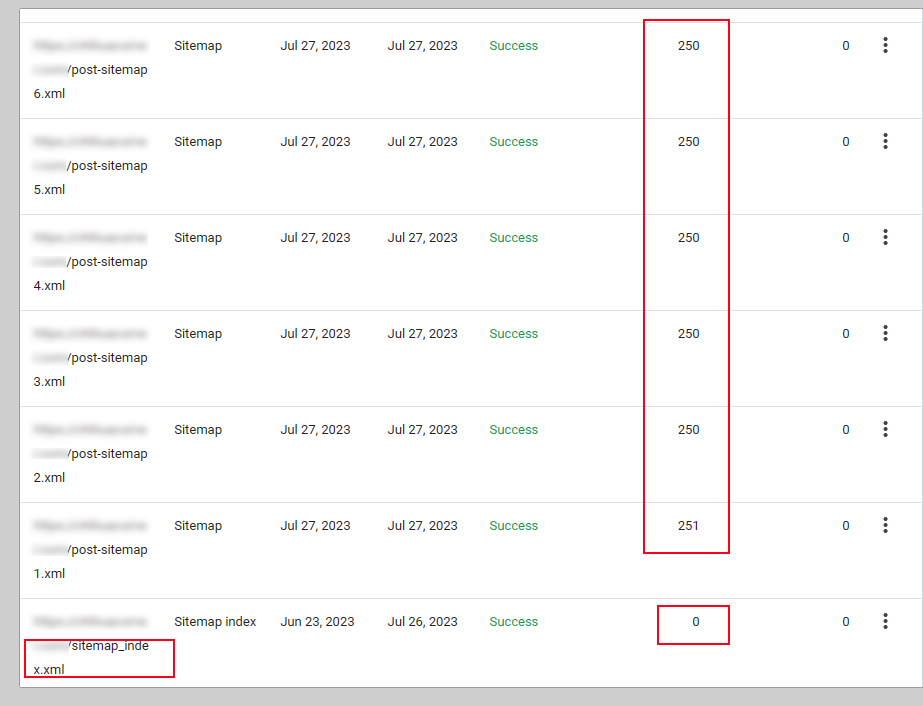Screen dimensions: 923x706
Task: Open more options for sitemap_index.xml row
Action: 885,622
